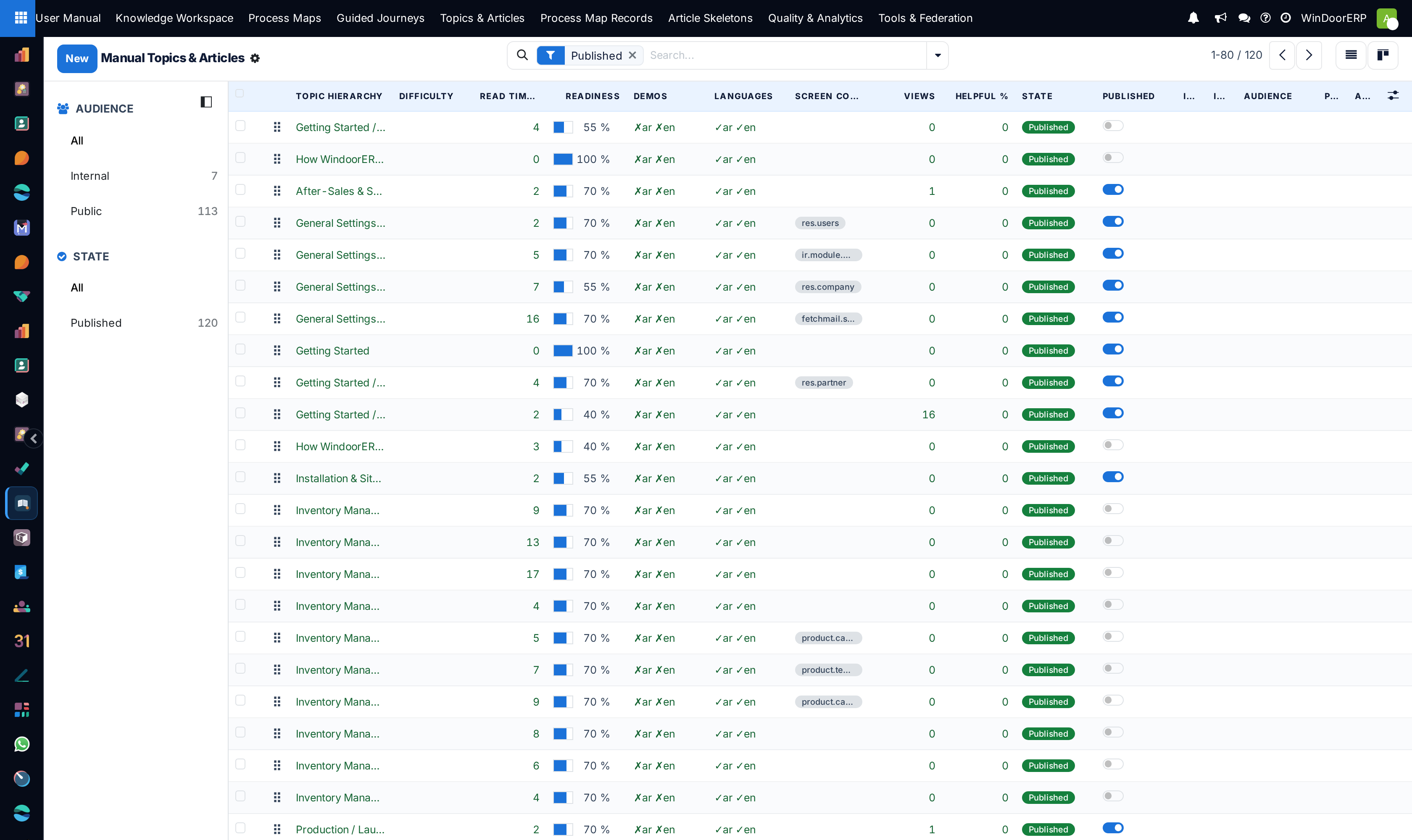Open Guided Journeys menu

(381, 18)
